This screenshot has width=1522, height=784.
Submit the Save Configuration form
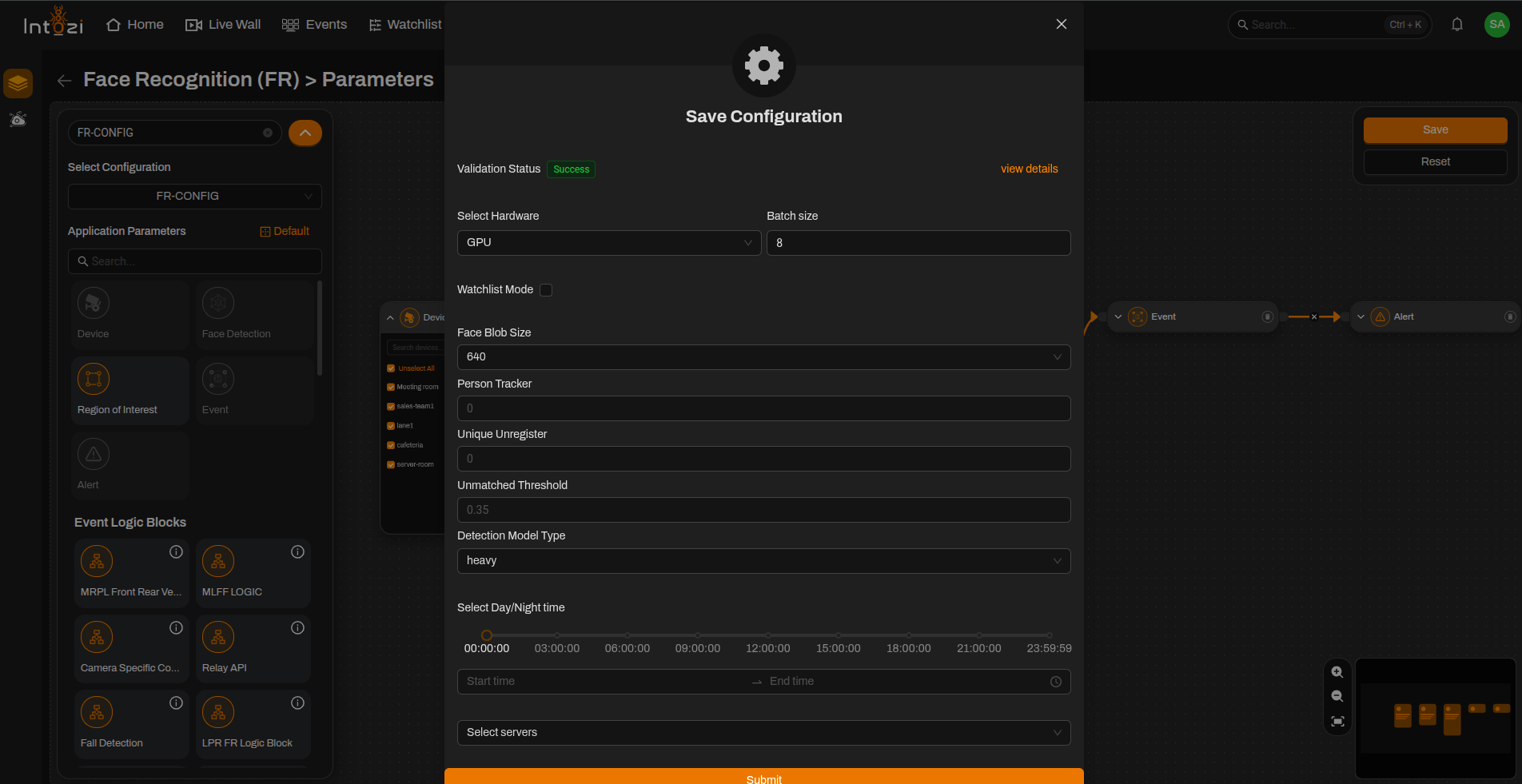(763, 777)
